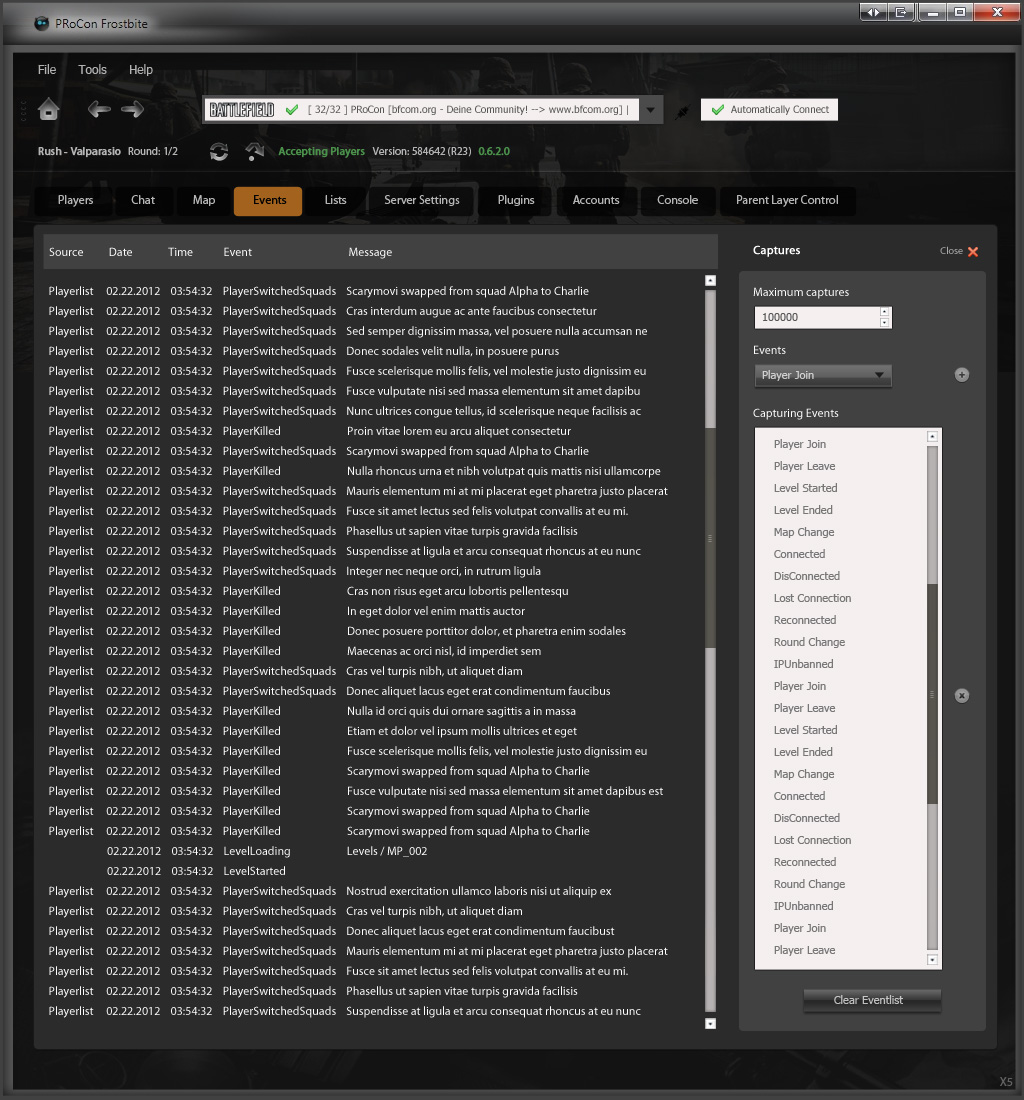Open the Accounts tab
This screenshot has width=1024, height=1100.
tap(596, 201)
